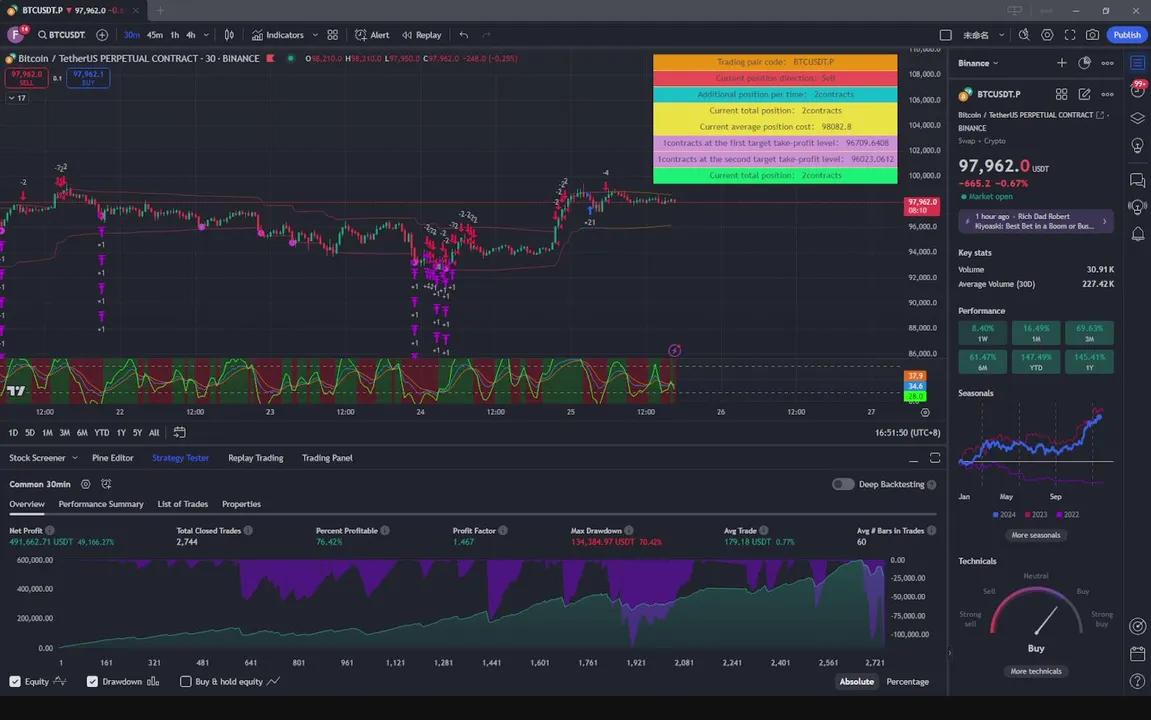Image resolution: width=1151 pixels, height=720 pixels.
Task: Open List of Trades tab
Action: coord(182,504)
